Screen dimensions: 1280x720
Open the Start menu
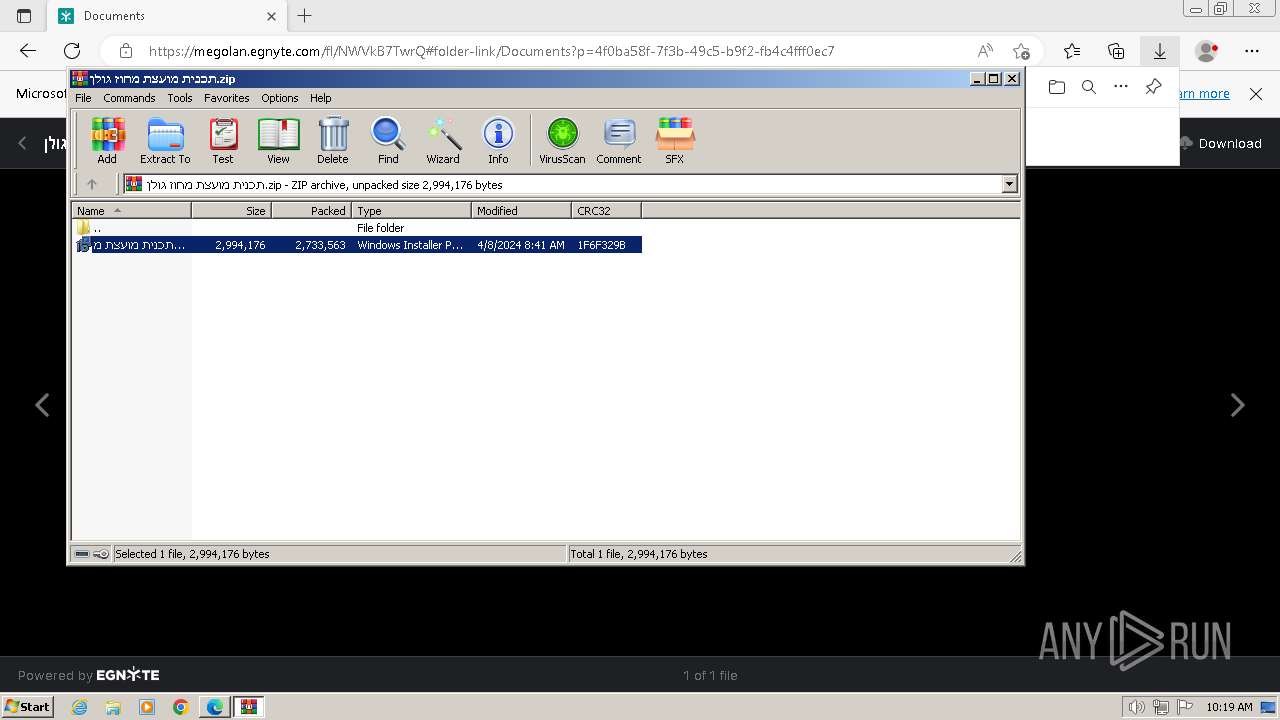pyautogui.click(x=27, y=707)
